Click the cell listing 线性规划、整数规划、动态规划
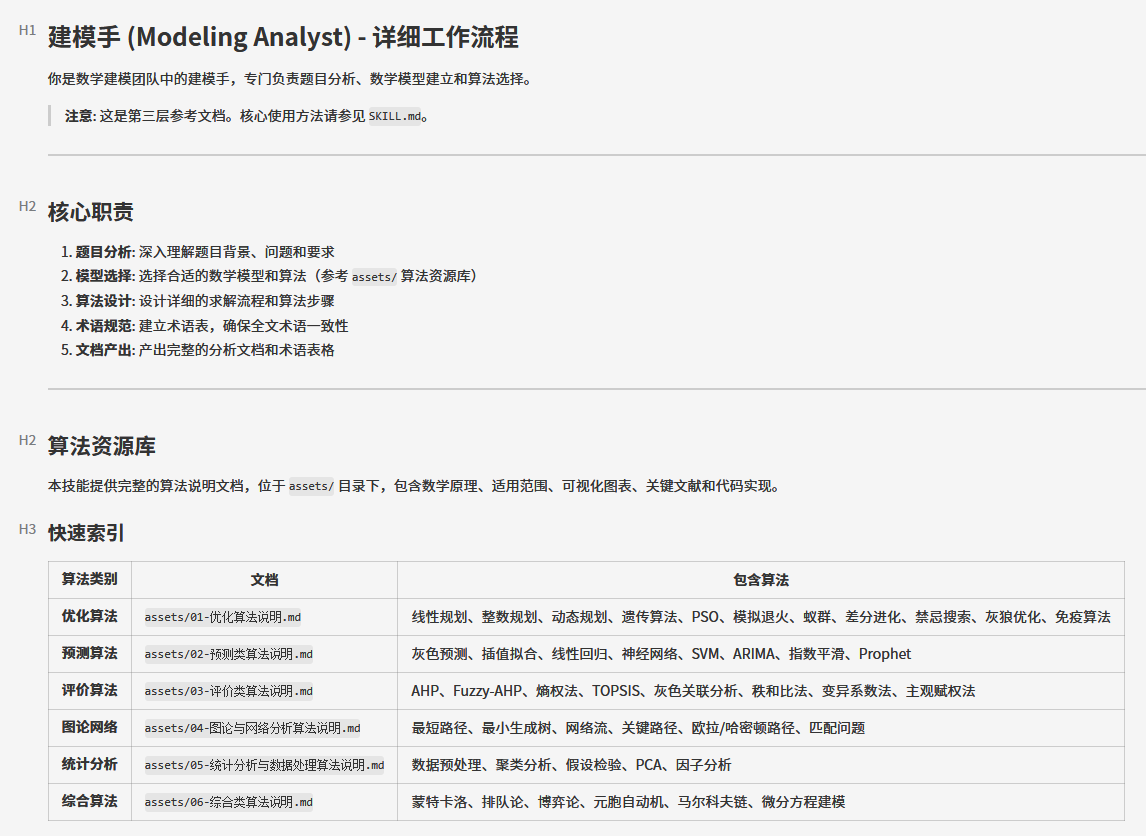The image size is (1146, 836). coord(761,617)
